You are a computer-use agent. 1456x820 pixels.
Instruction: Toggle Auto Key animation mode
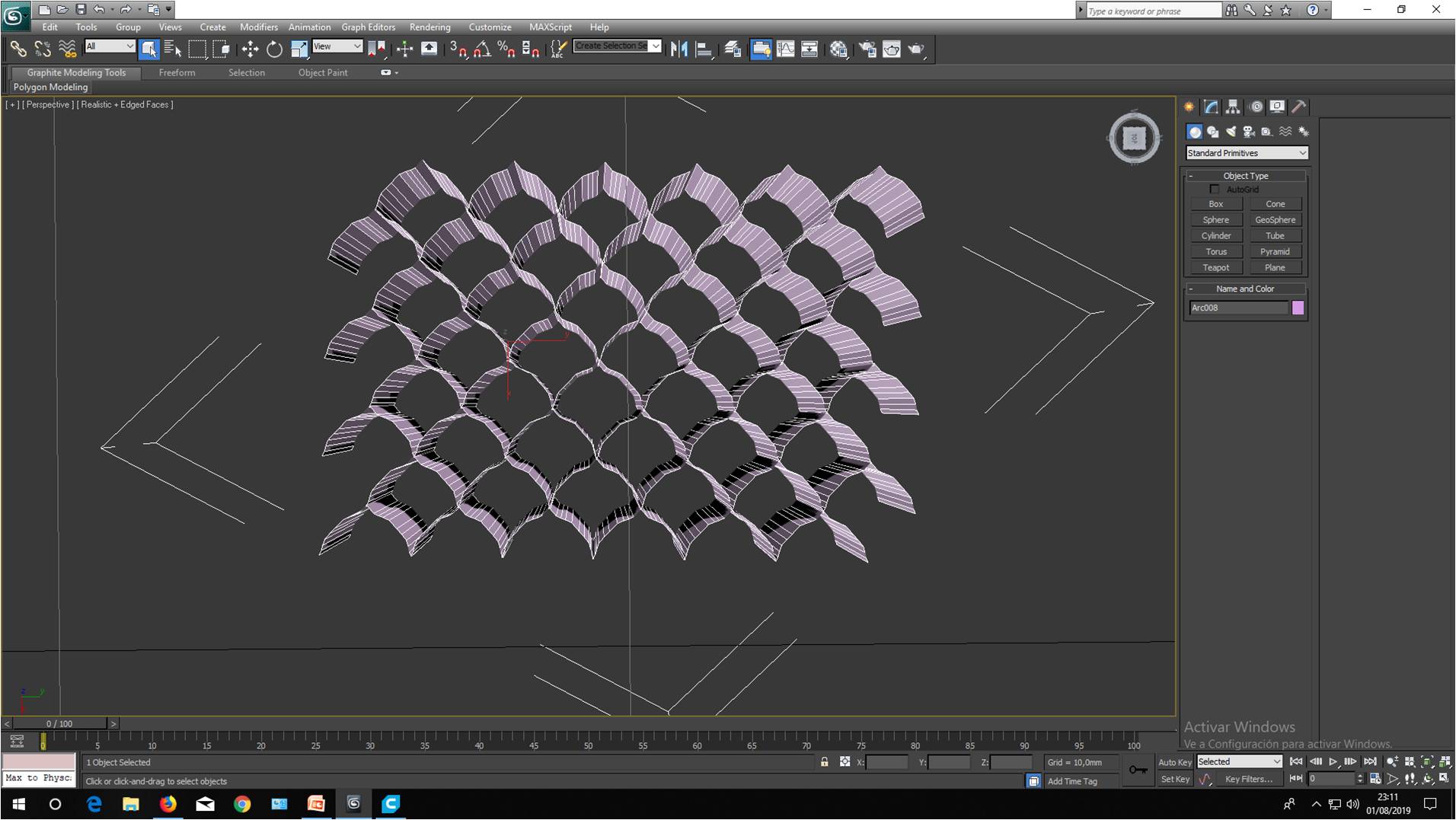1174,762
